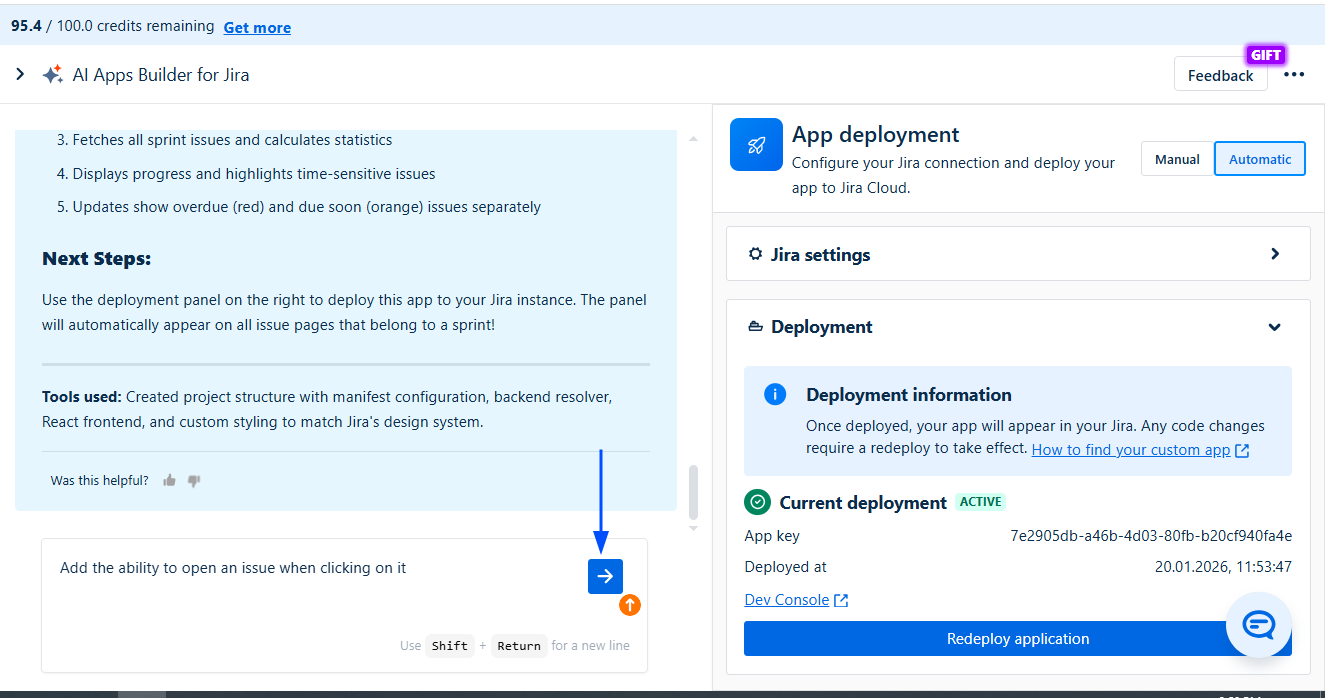Collapse the Deployment section
1325x698 pixels.
tap(1274, 327)
